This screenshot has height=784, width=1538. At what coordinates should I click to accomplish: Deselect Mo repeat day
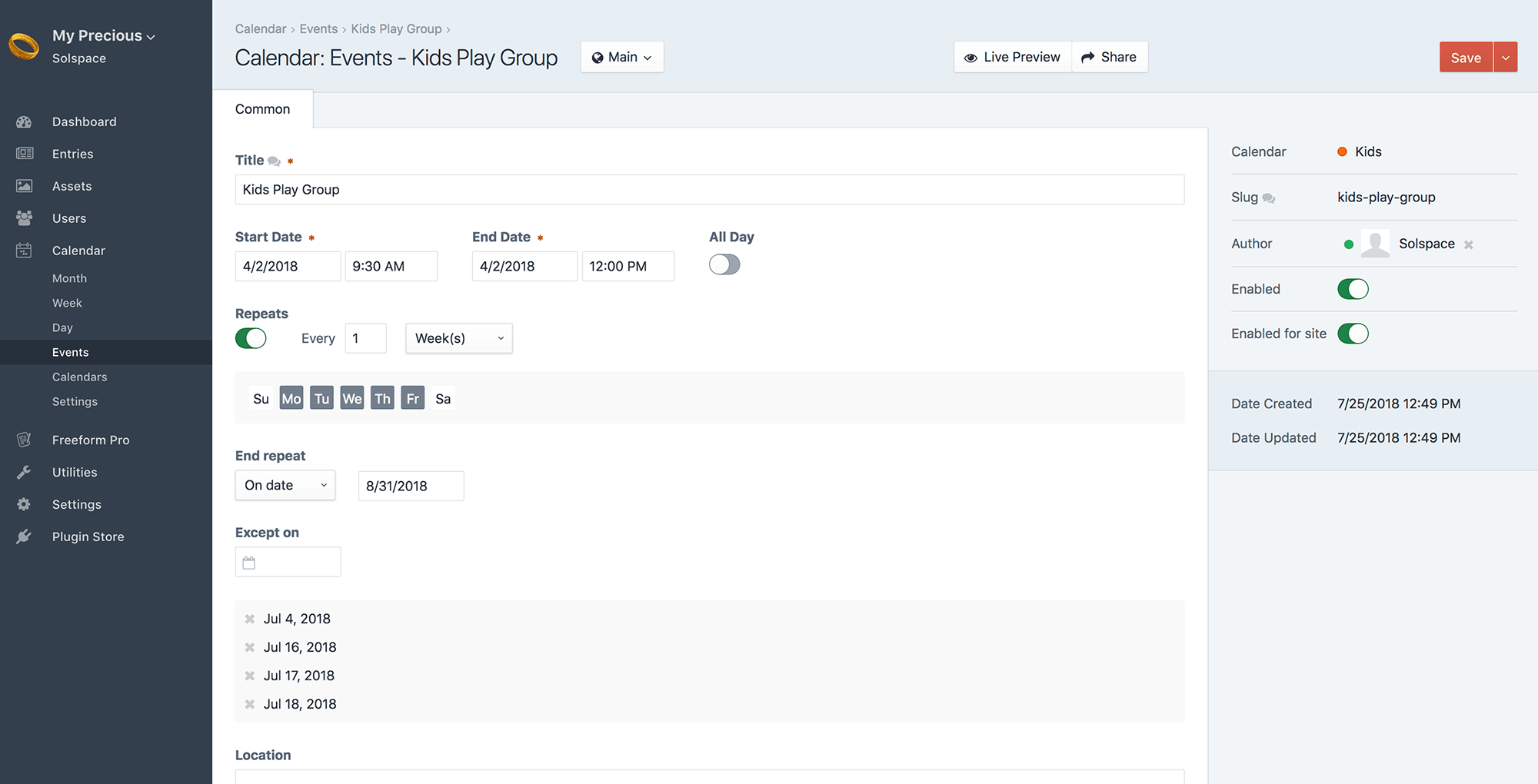tap(291, 398)
